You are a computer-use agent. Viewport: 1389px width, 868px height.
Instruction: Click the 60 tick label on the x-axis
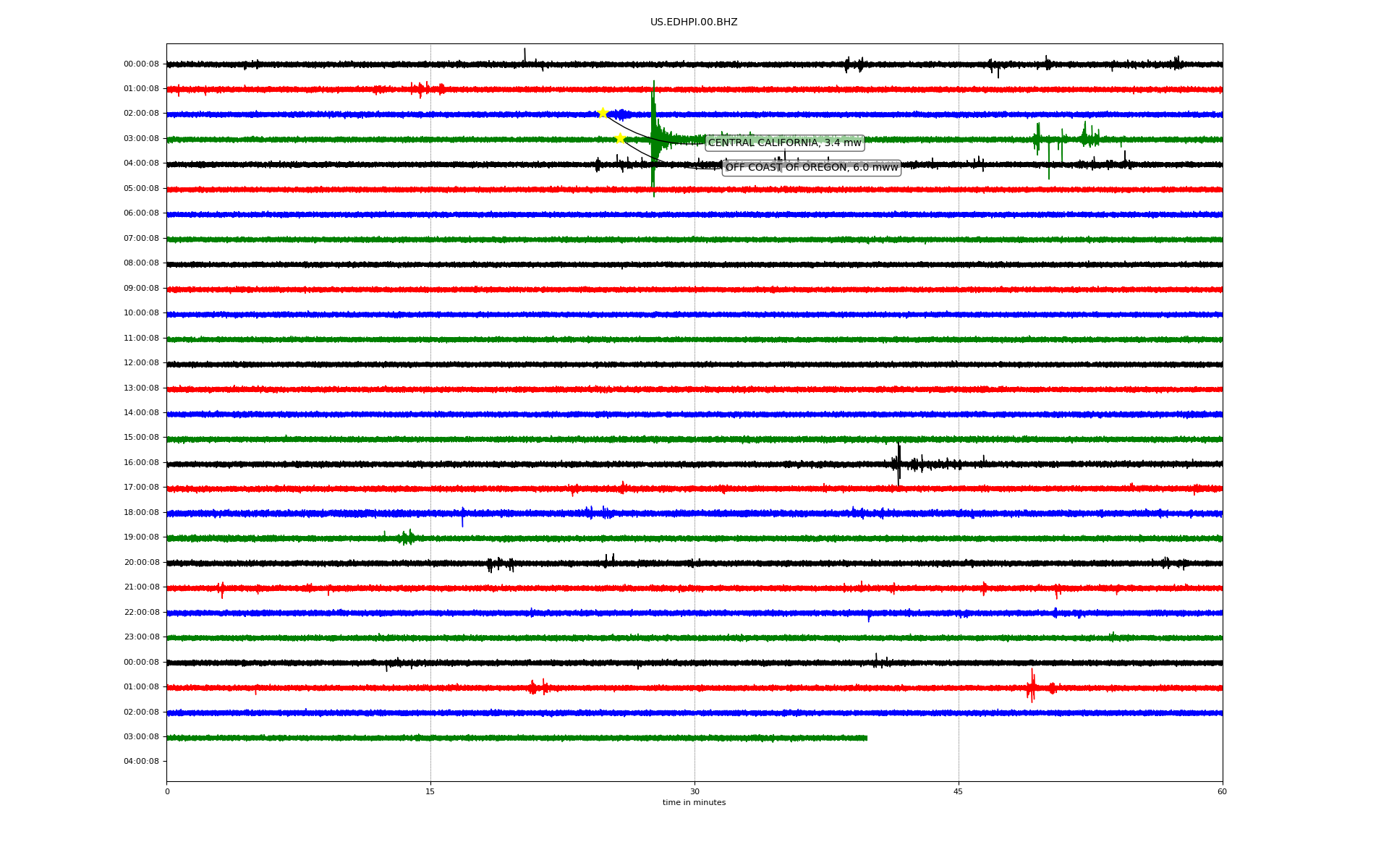(1222, 791)
